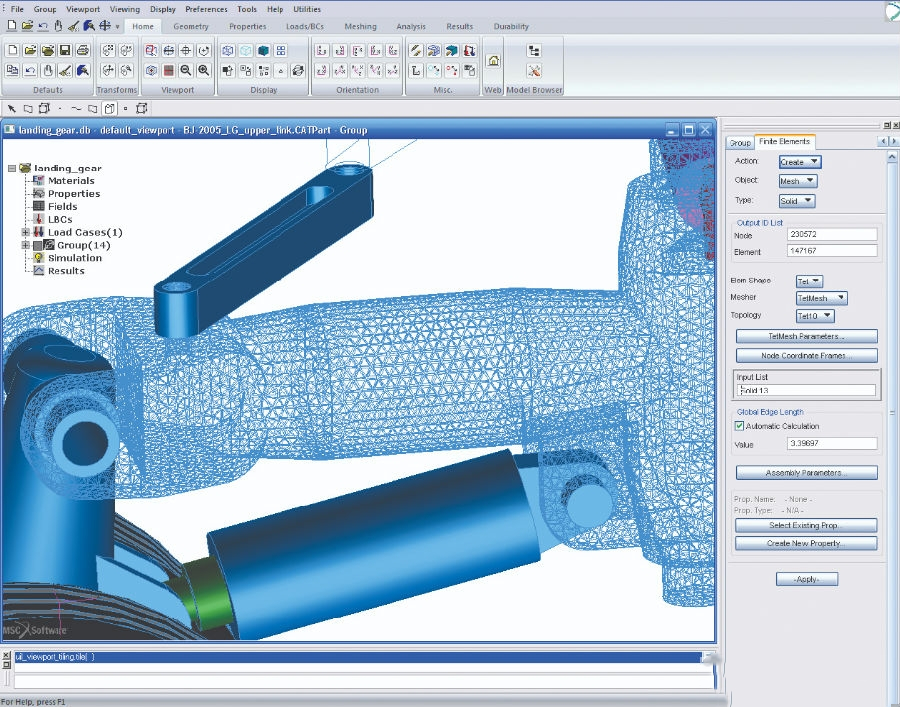Open the Materials node in model tree
The image size is (900, 707).
point(71,181)
